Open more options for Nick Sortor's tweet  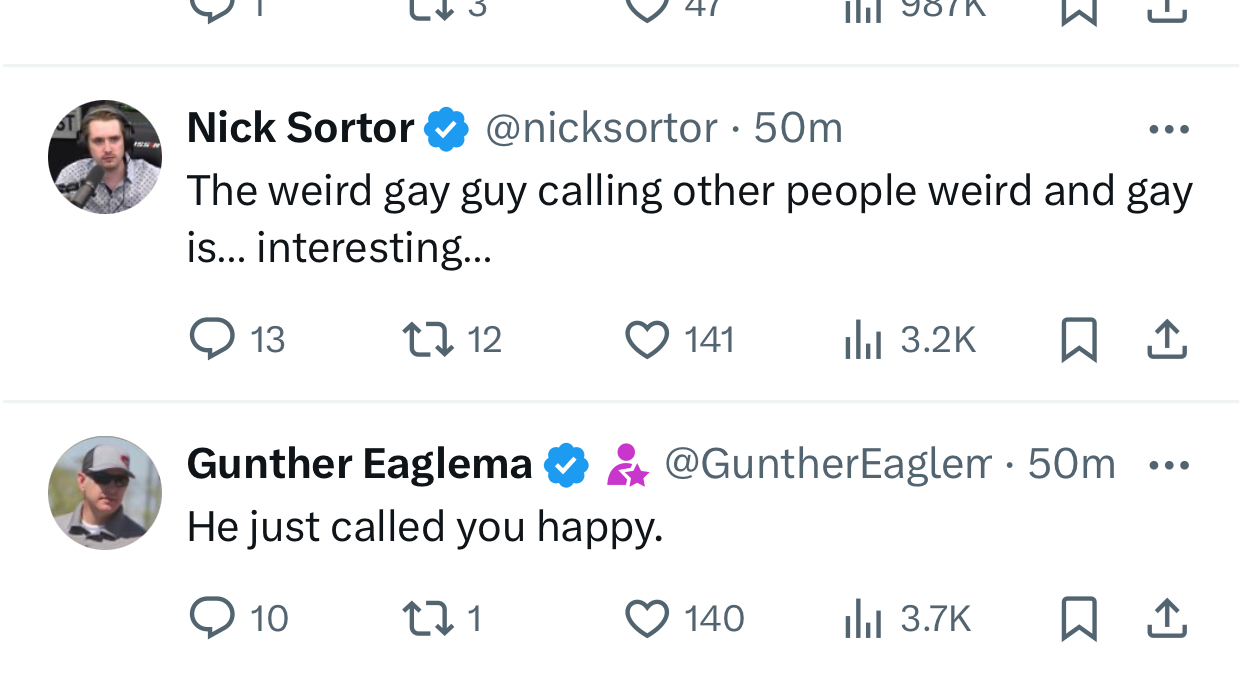coord(1169,129)
